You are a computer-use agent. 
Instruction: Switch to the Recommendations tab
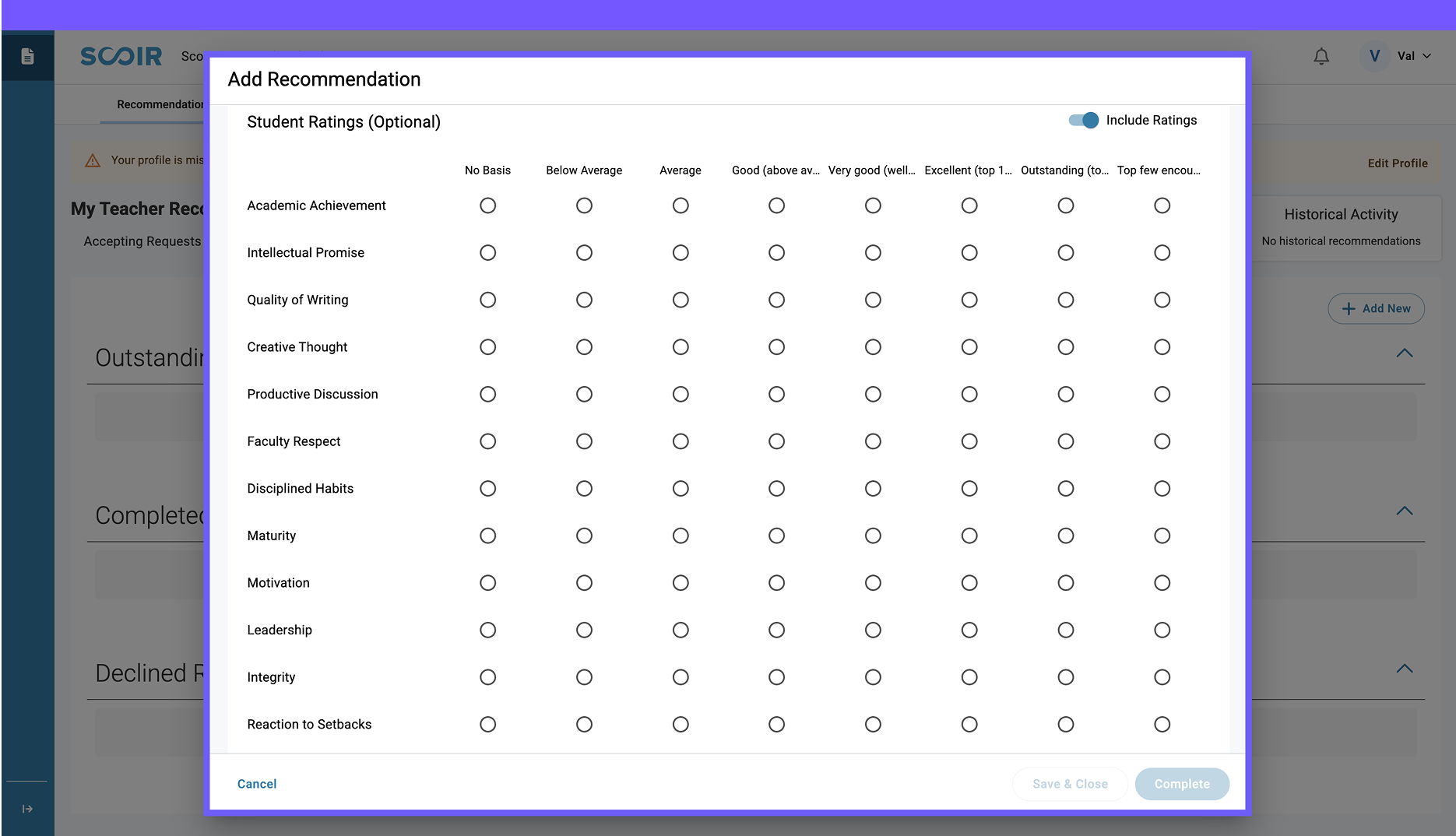click(160, 104)
